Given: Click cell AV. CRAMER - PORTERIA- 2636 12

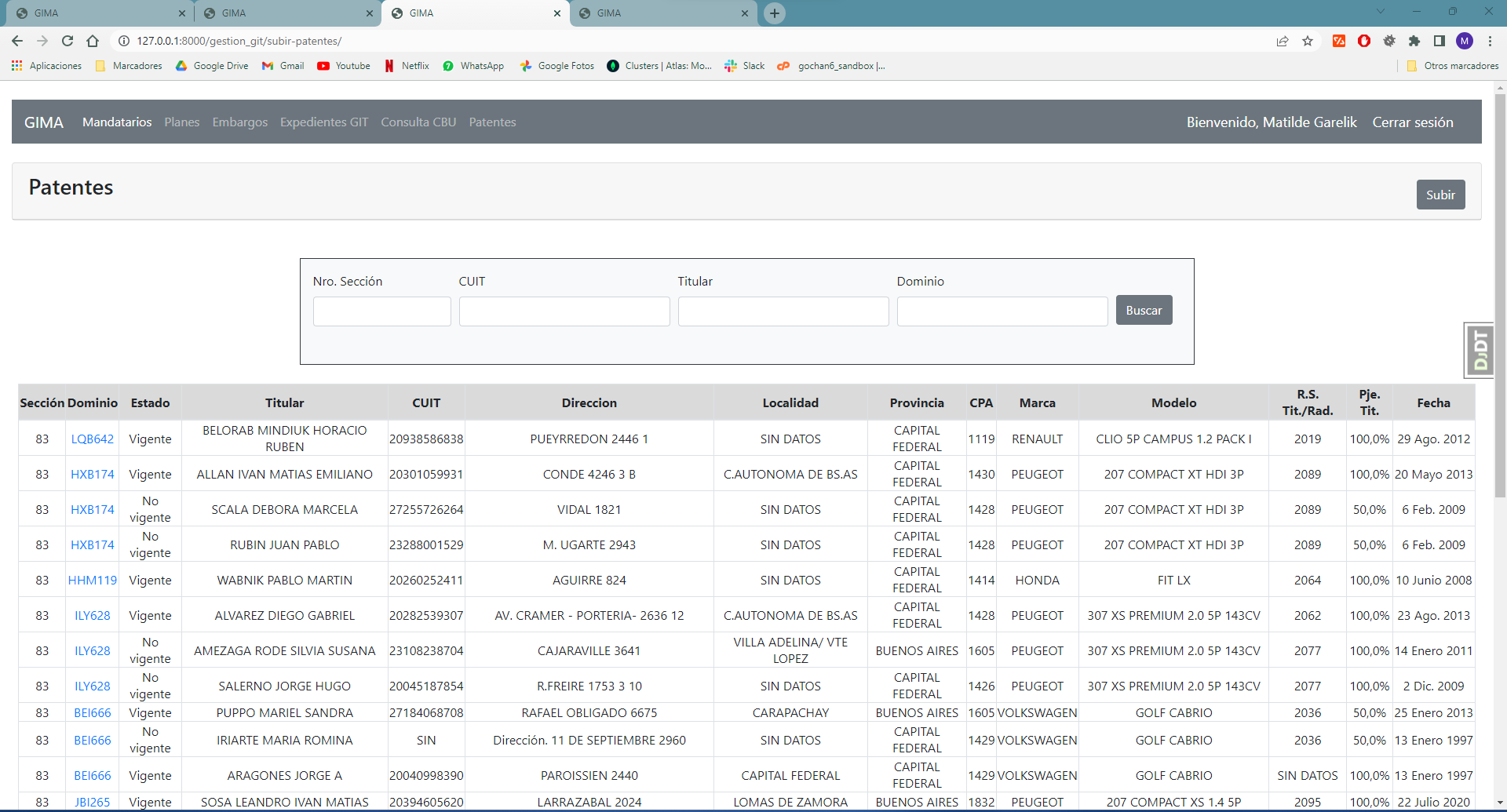Looking at the screenshot, I should (x=589, y=616).
